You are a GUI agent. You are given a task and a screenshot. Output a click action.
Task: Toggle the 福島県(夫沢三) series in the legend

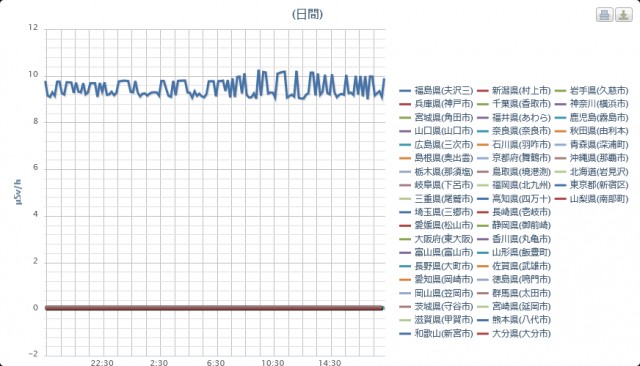(436, 91)
